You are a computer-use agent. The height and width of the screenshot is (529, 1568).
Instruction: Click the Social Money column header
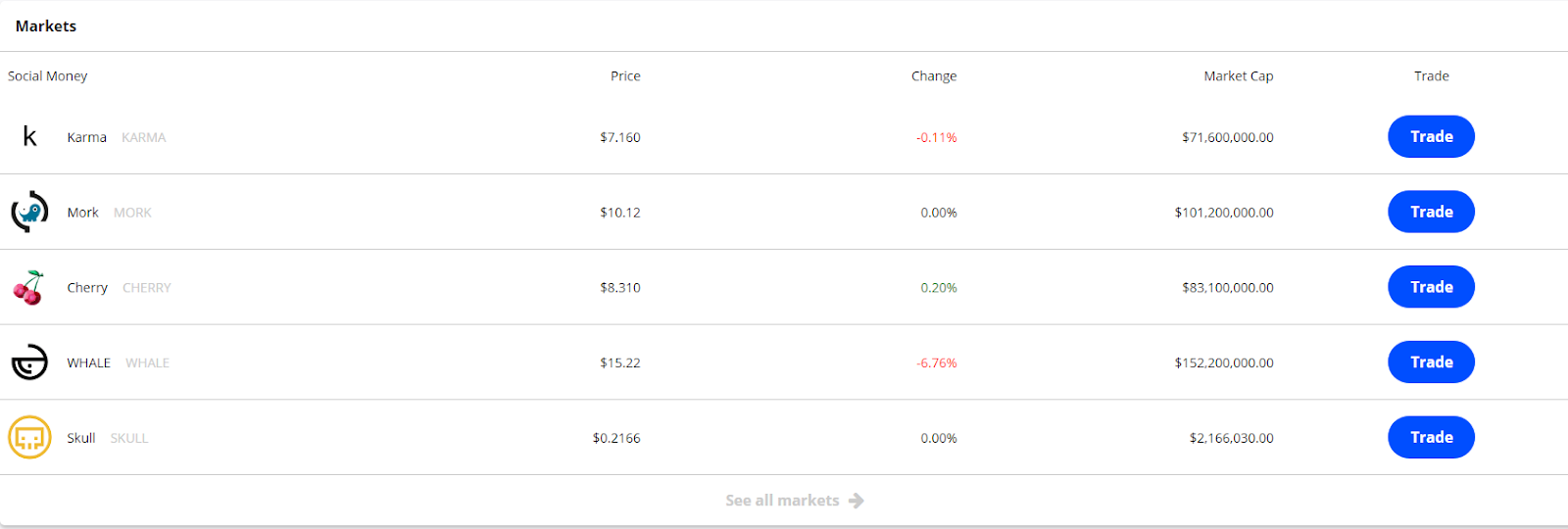48,76
